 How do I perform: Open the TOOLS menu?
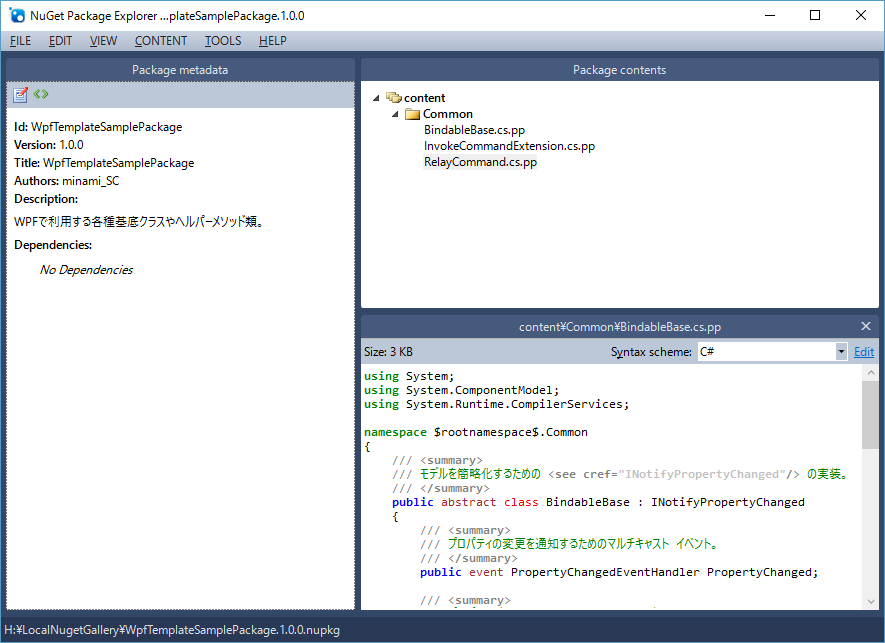tap(223, 41)
